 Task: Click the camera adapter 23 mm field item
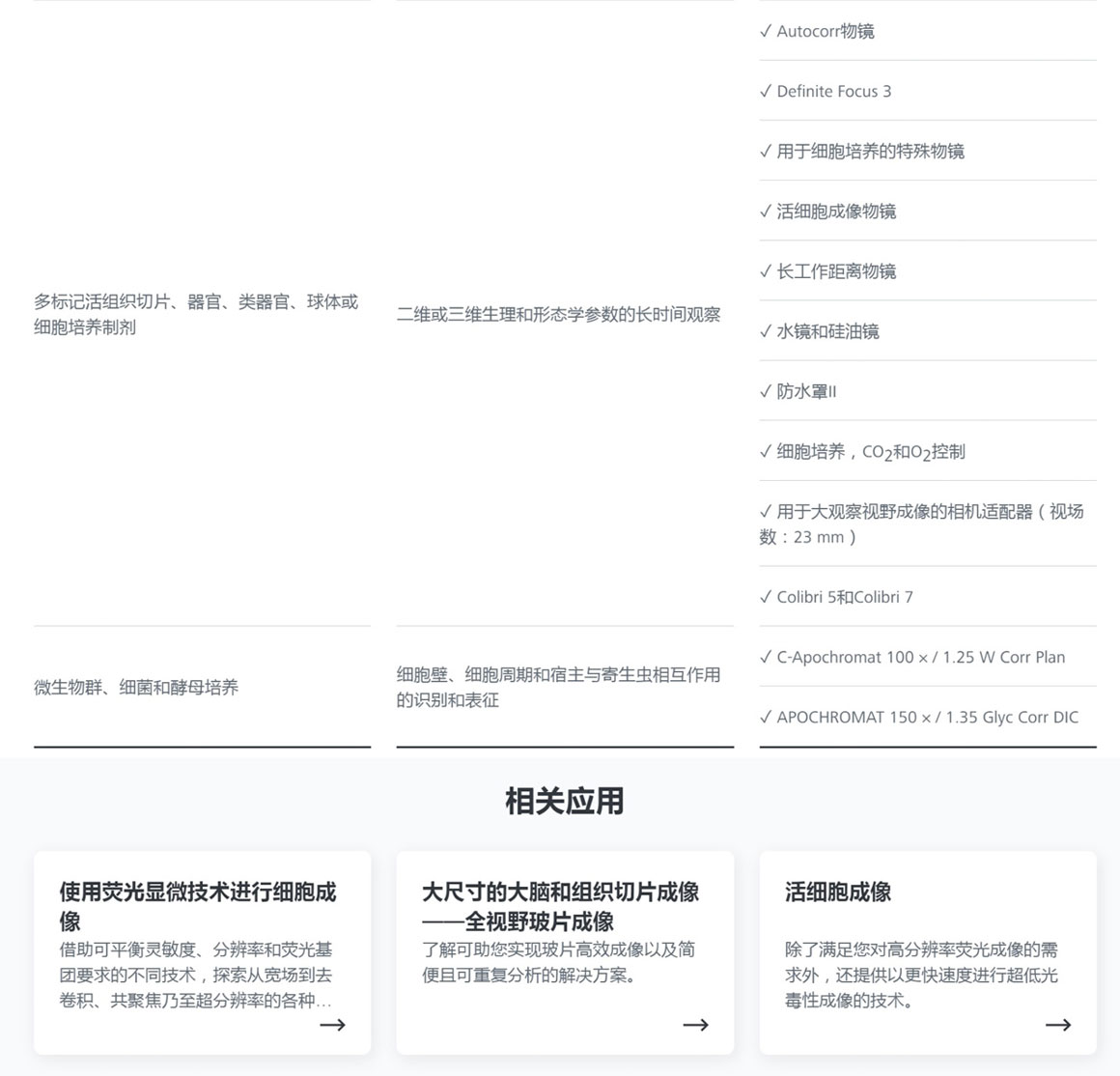click(920, 524)
